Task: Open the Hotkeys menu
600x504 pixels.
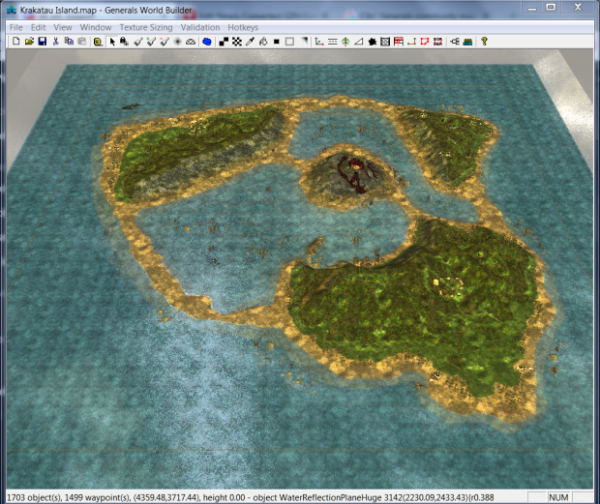Action: [x=243, y=28]
